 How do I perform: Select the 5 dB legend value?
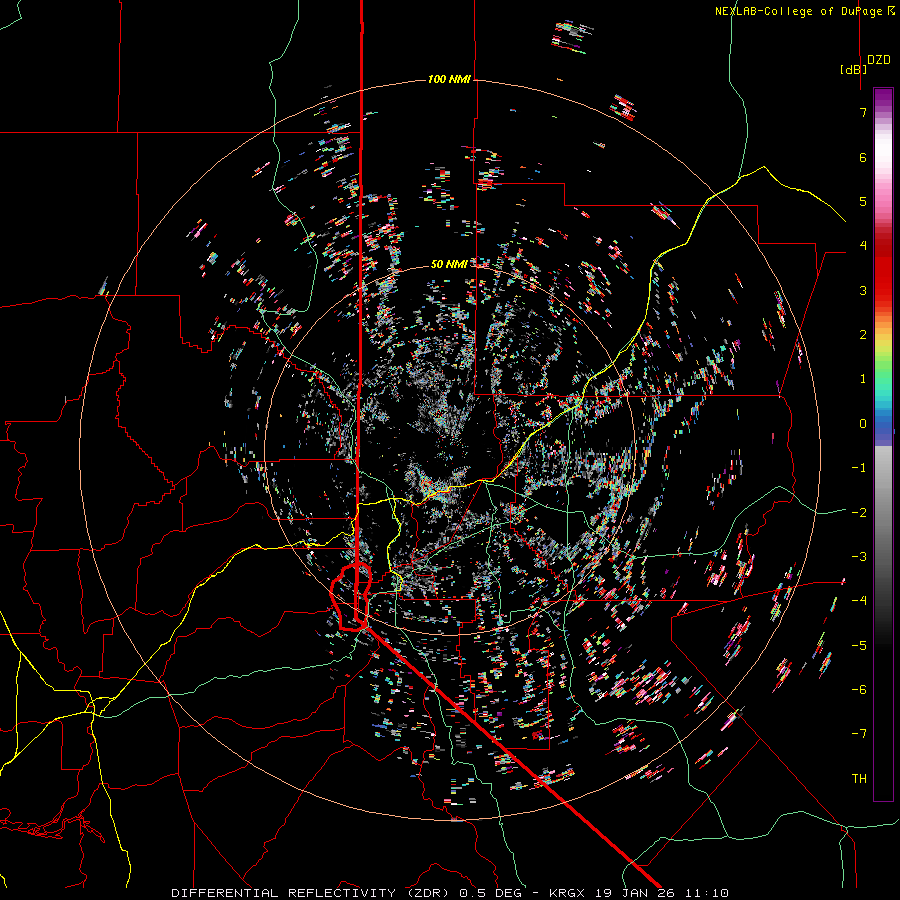point(863,201)
